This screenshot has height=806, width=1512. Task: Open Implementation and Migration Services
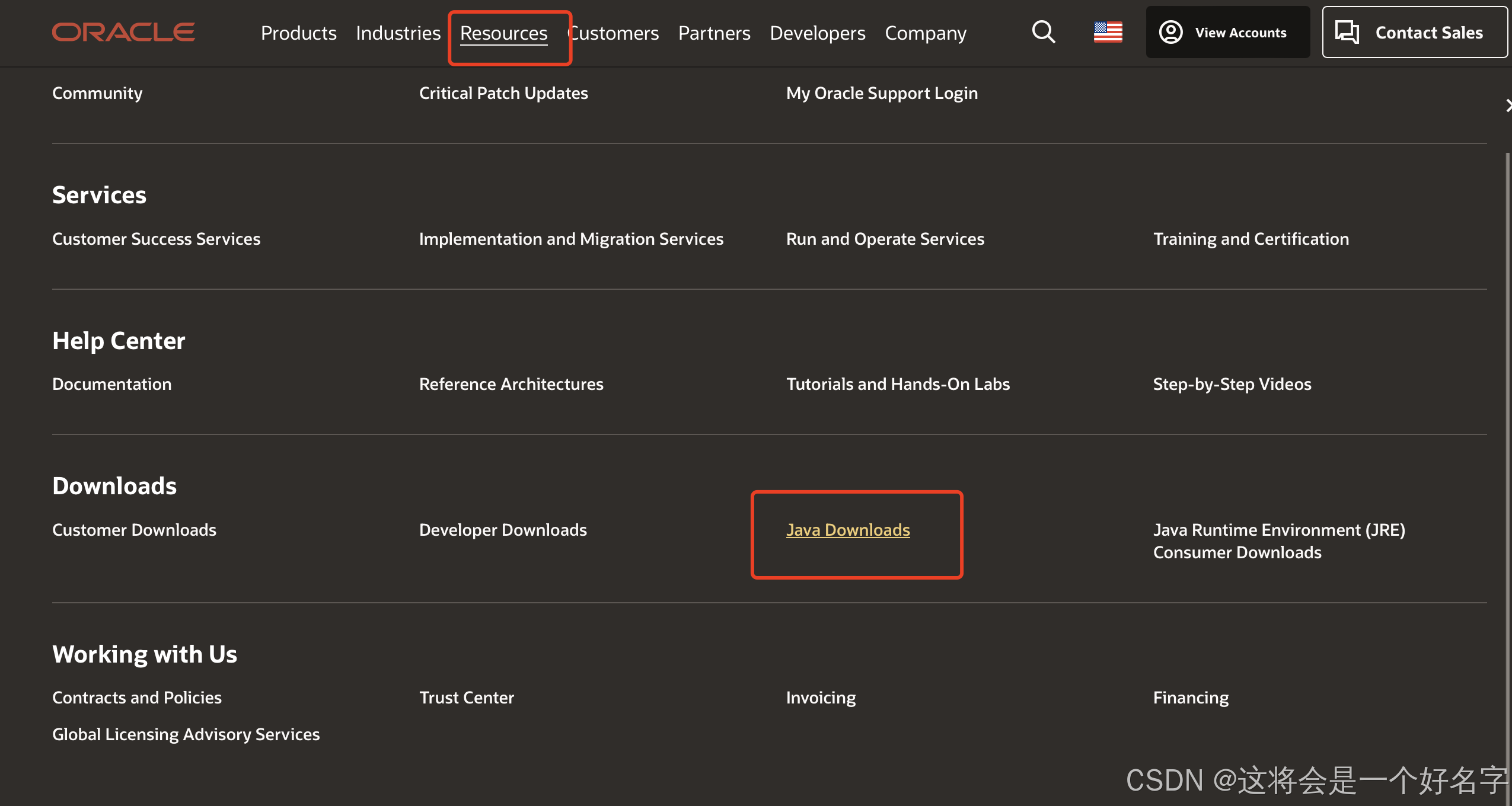click(571, 239)
